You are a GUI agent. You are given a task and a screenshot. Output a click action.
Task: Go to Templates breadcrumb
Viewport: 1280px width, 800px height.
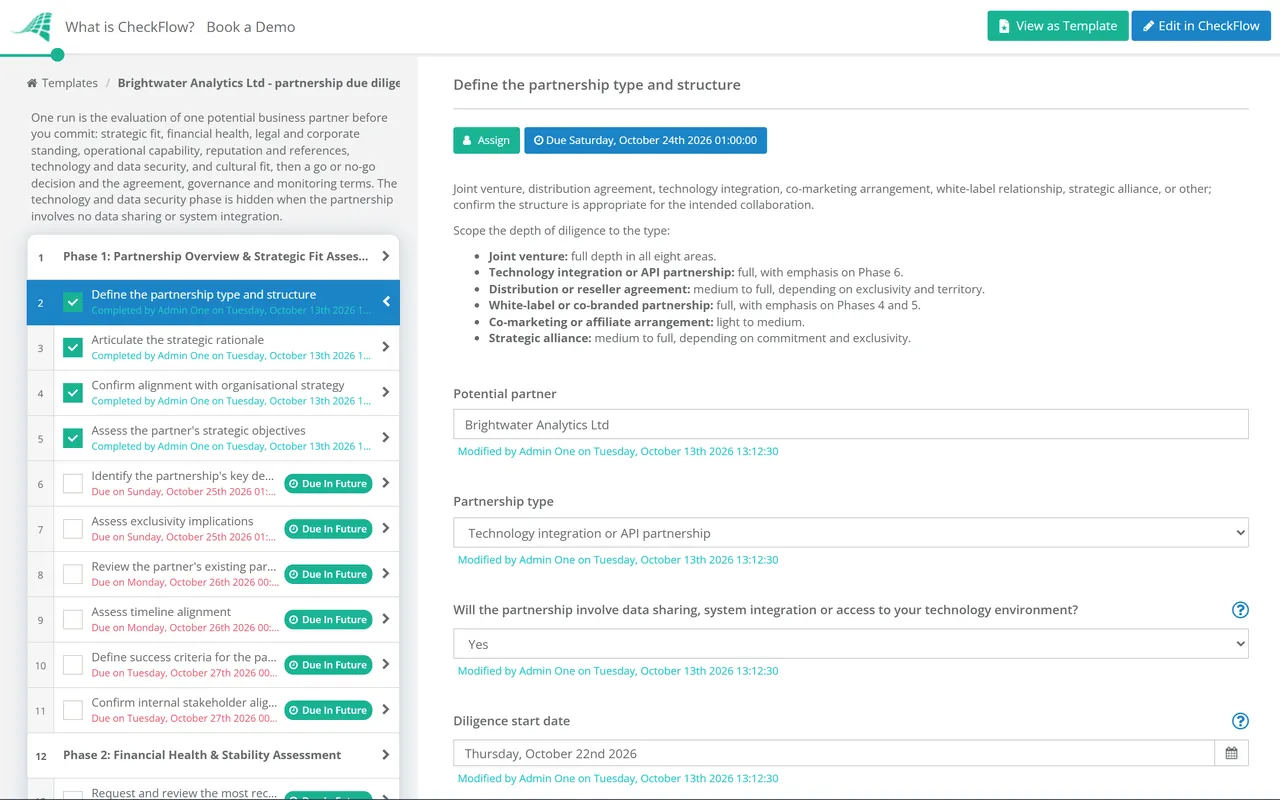pyautogui.click(x=70, y=83)
